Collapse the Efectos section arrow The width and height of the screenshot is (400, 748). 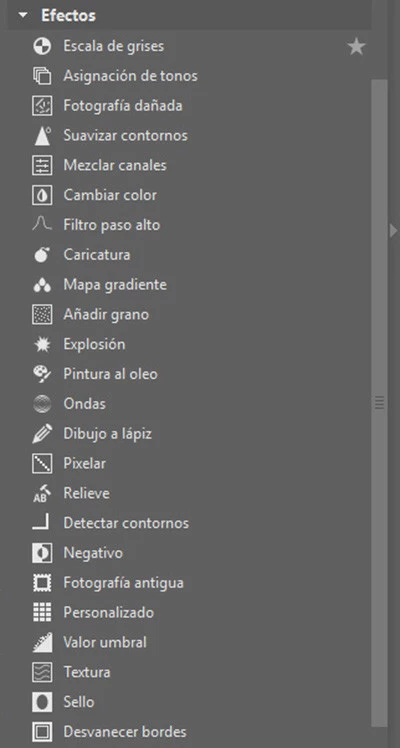23,16
